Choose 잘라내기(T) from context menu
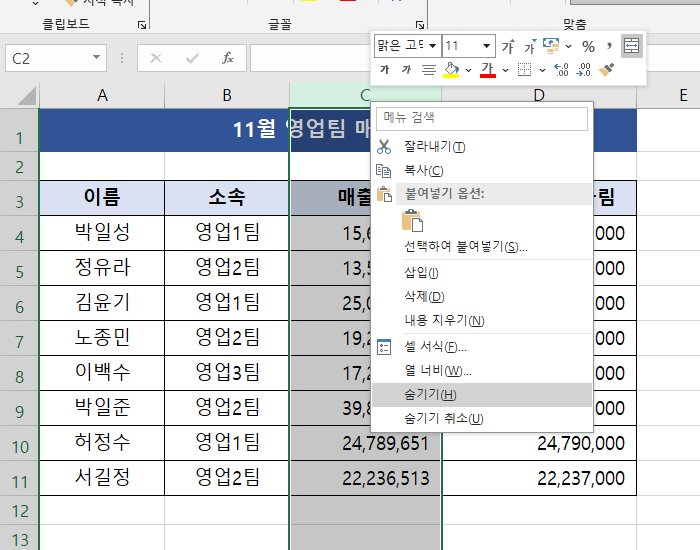 482,146
